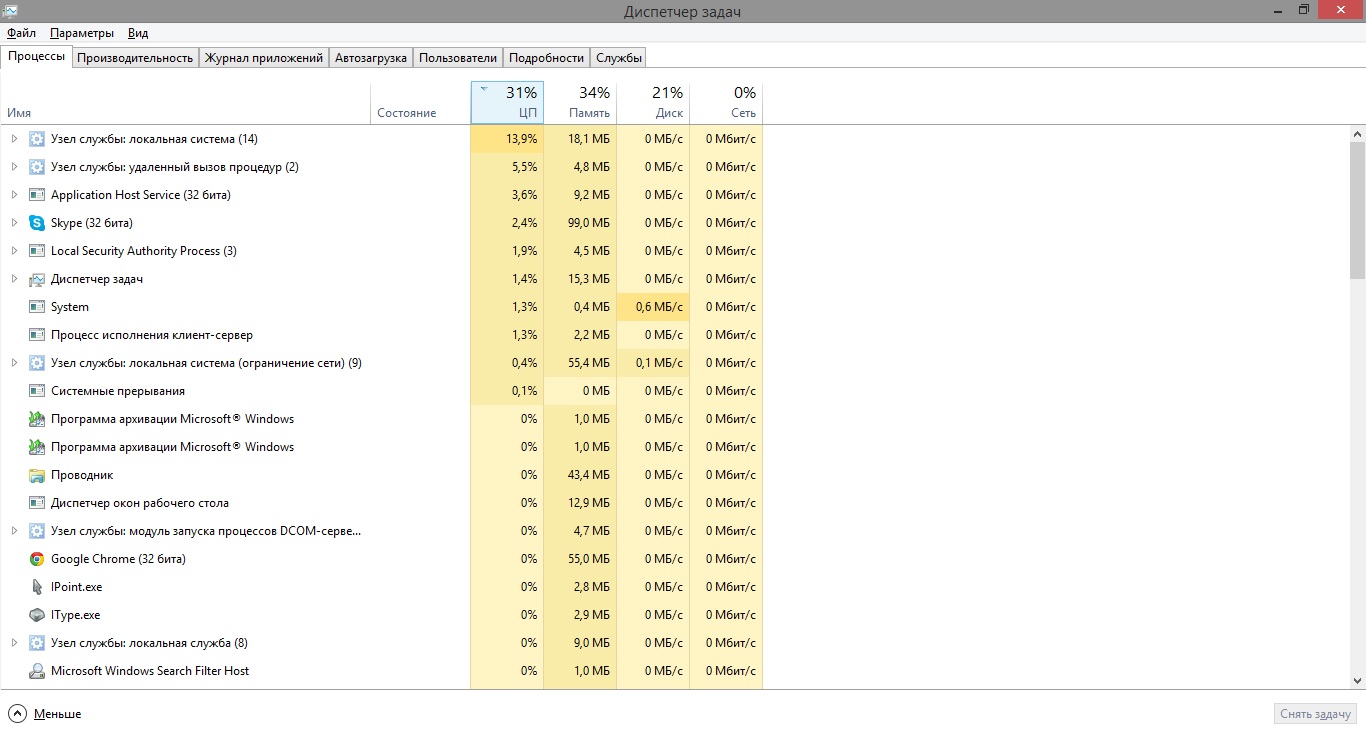1366x738 pixels.
Task: Click the System process icon
Action: pyautogui.click(x=37, y=307)
